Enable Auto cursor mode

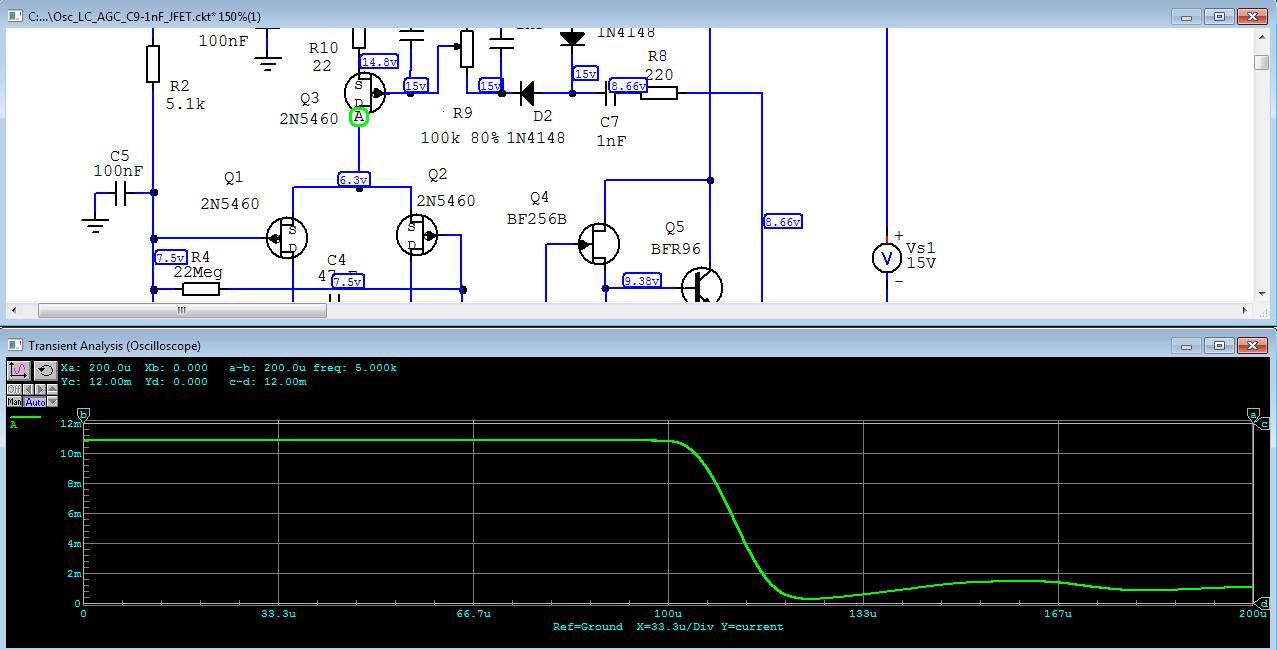pos(35,401)
